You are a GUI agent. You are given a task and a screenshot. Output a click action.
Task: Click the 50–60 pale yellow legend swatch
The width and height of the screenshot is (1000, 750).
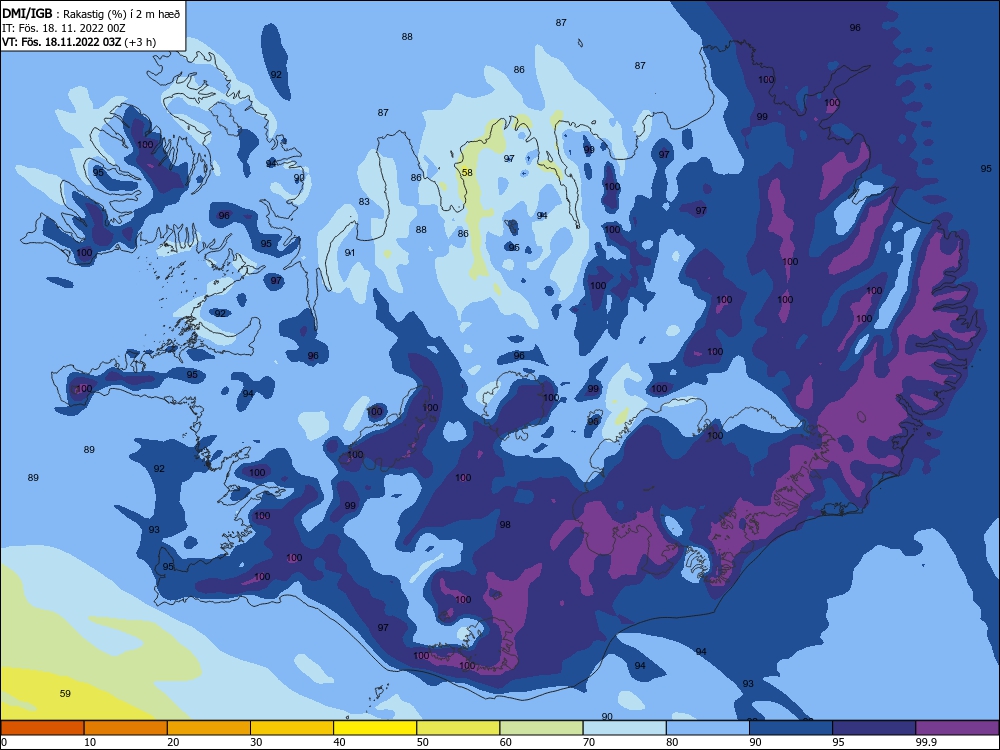(459, 728)
